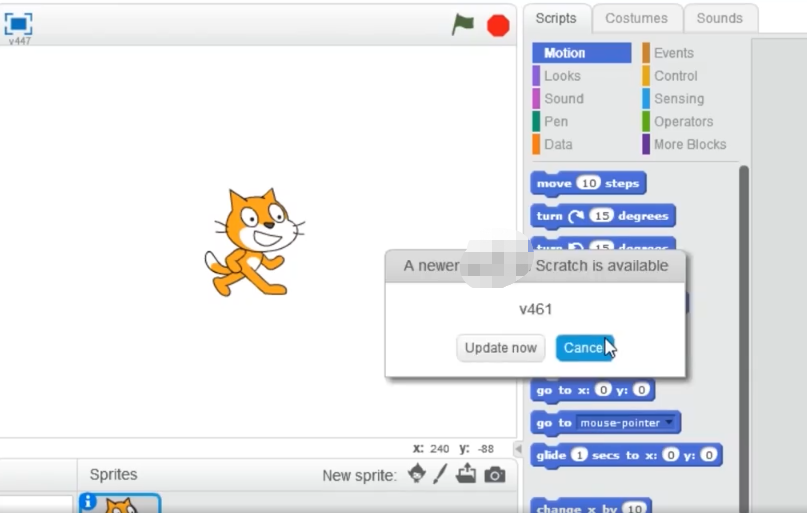807x513 pixels.
Task: Click the glide secs to x y block
Action: [x=626, y=455]
